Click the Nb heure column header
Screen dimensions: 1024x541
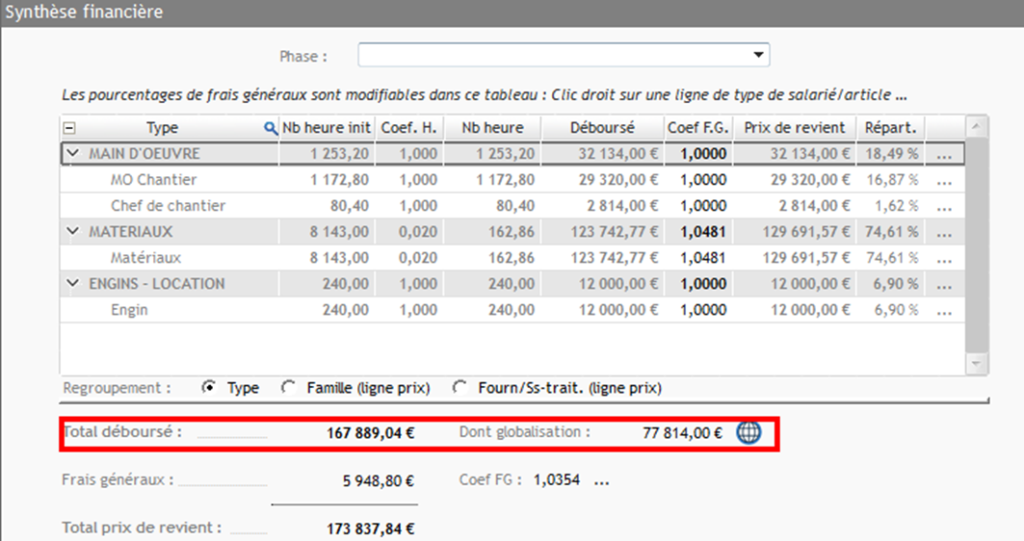pyautogui.click(x=492, y=127)
